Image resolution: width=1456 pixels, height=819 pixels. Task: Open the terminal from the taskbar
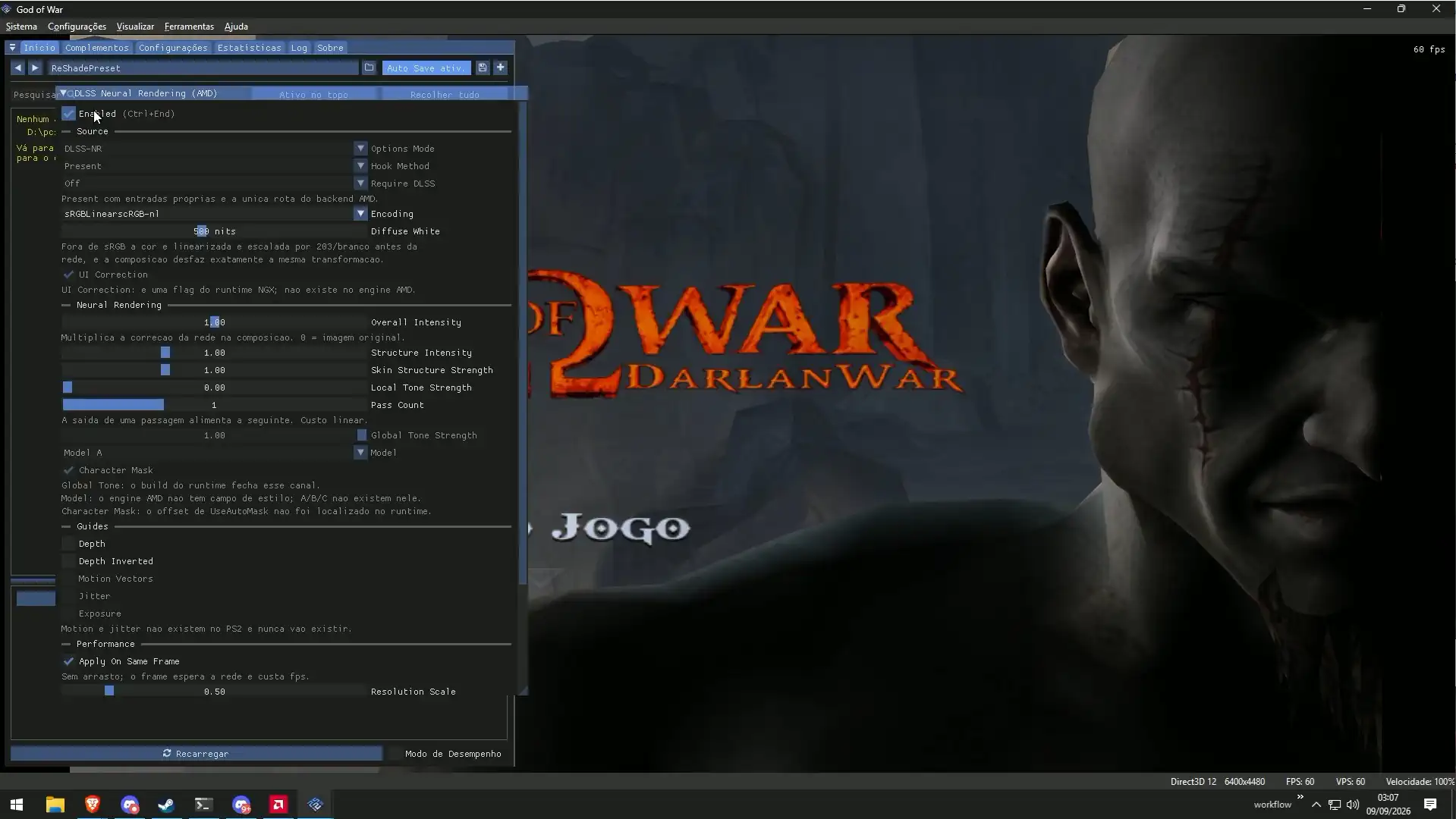click(x=203, y=805)
